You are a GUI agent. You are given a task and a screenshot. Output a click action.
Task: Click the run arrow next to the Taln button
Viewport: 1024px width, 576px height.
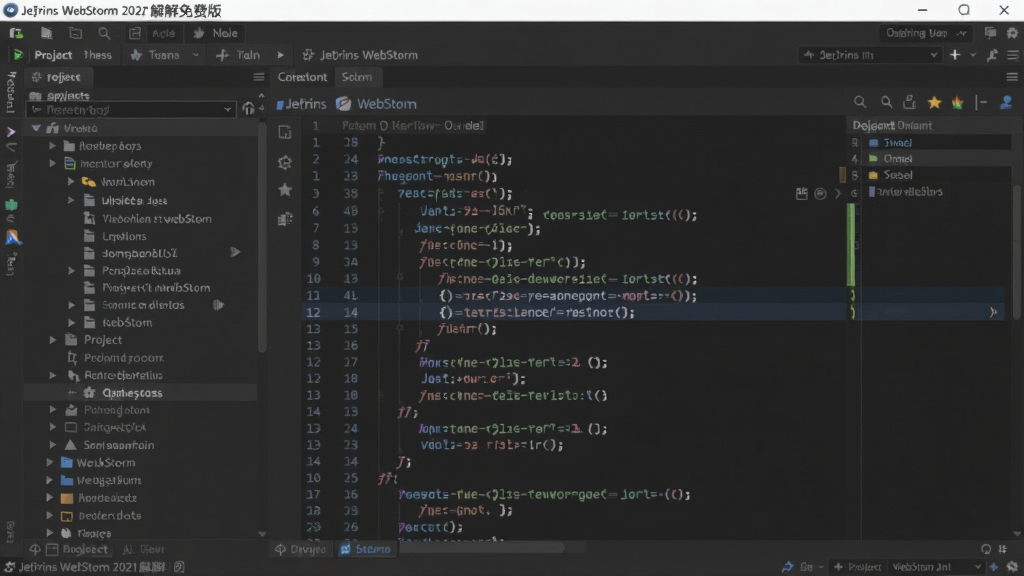tap(280, 55)
